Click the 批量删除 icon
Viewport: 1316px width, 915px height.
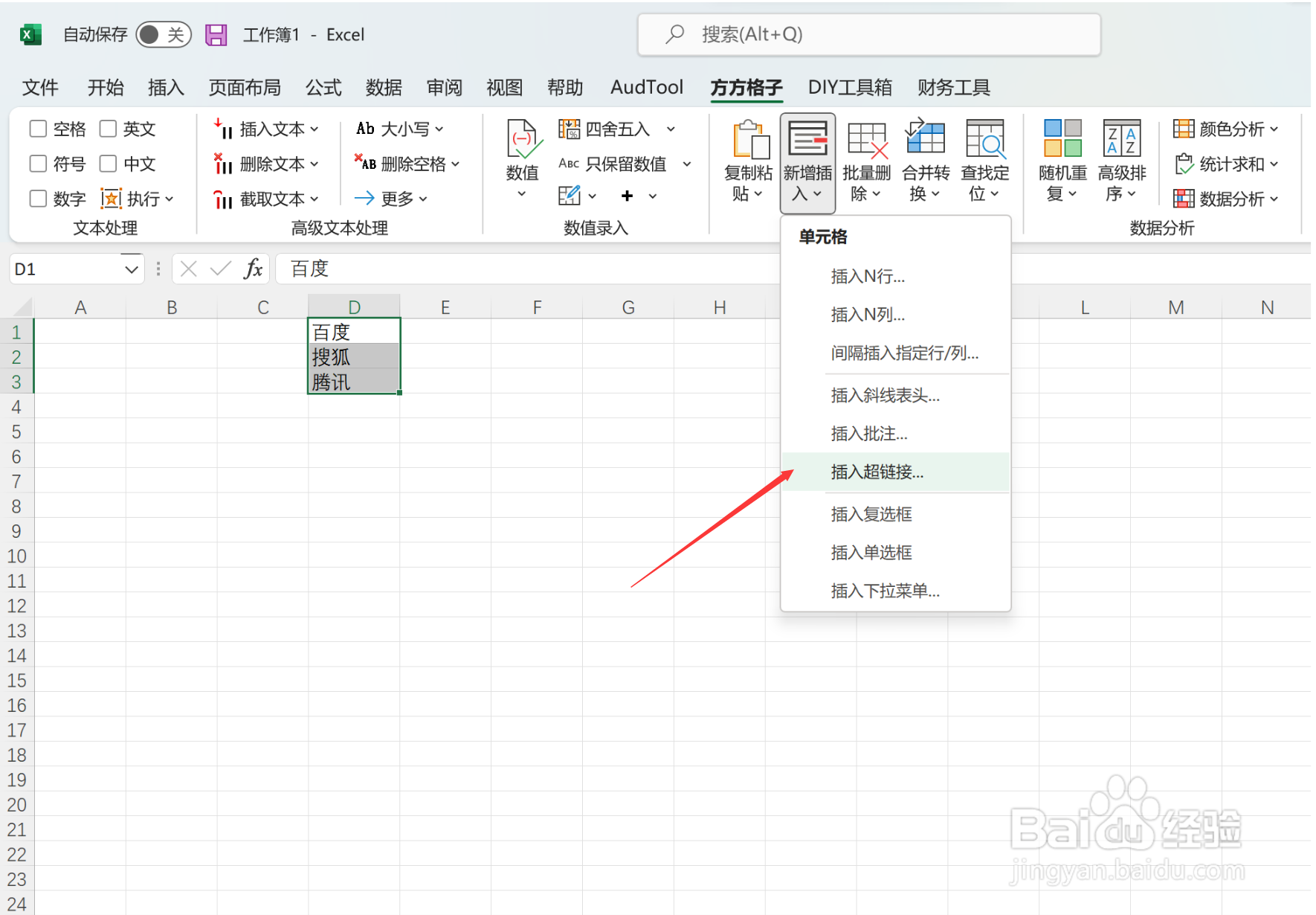click(x=867, y=140)
